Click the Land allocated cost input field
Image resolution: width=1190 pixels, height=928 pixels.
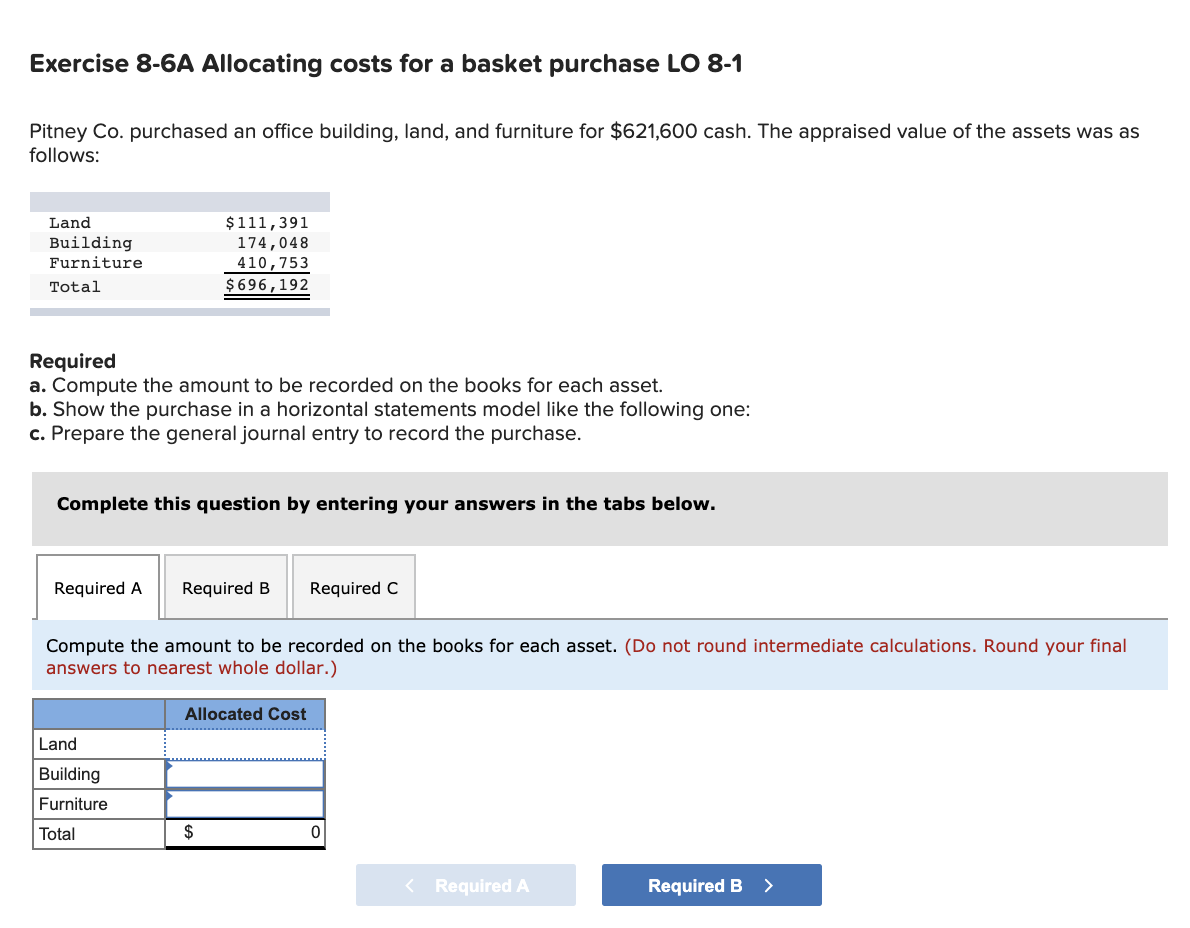[x=245, y=743]
